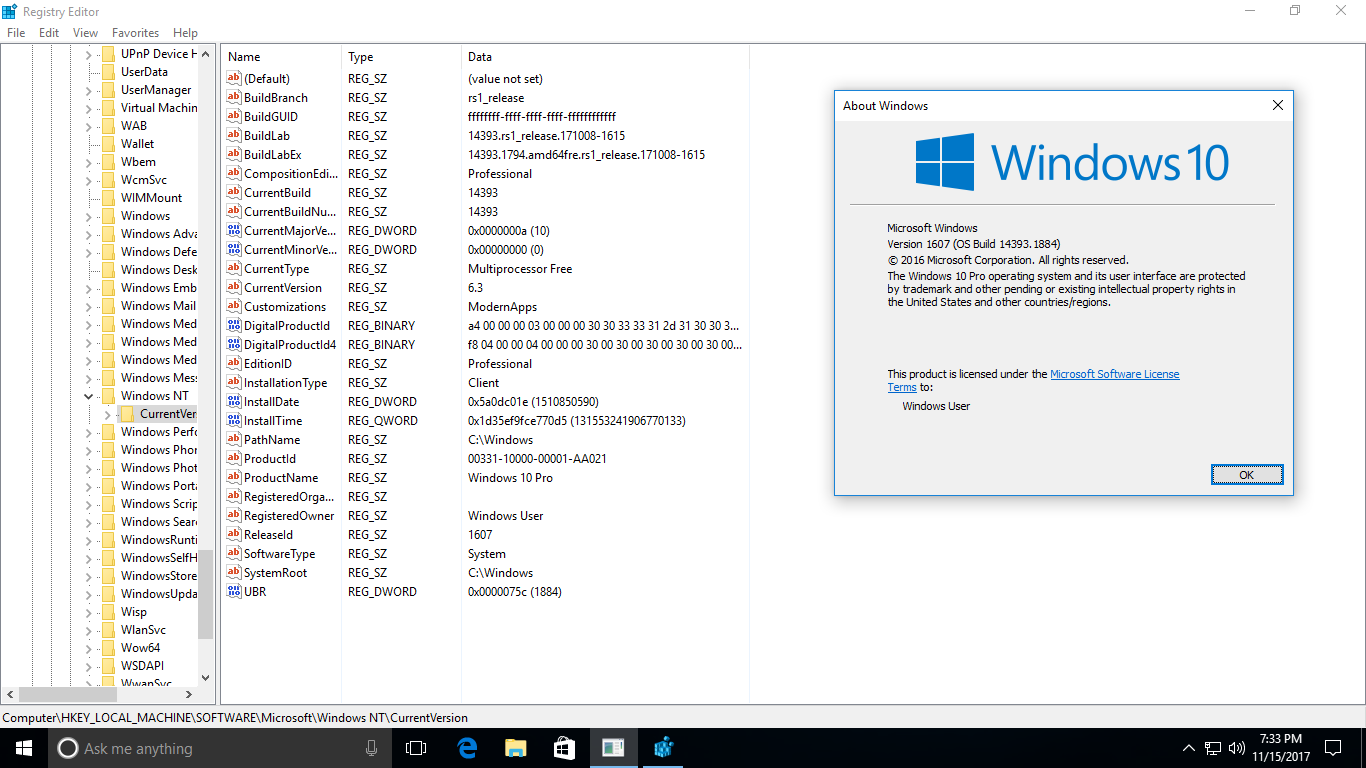This screenshot has width=1366, height=768.
Task: Click the ProductName string value icon
Action: coord(234,478)
